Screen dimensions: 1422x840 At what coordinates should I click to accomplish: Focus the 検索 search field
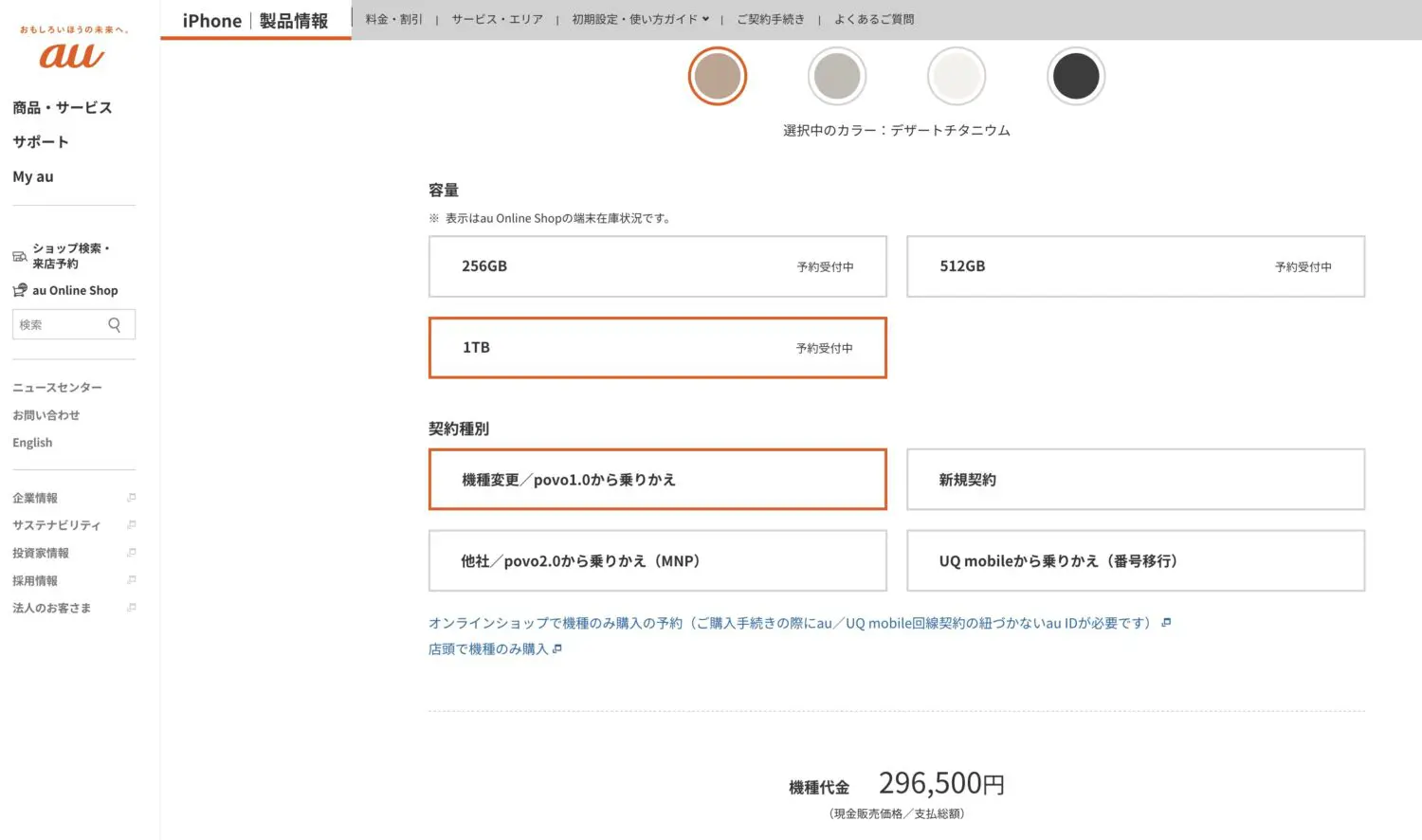point(59,325)
